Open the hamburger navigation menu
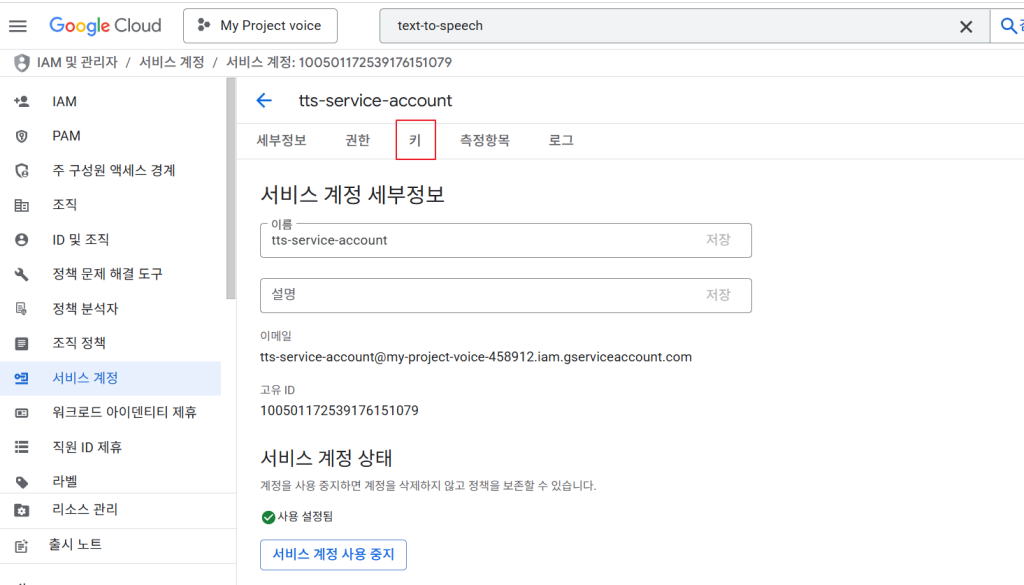1024x585 pixels. (18, 26)
